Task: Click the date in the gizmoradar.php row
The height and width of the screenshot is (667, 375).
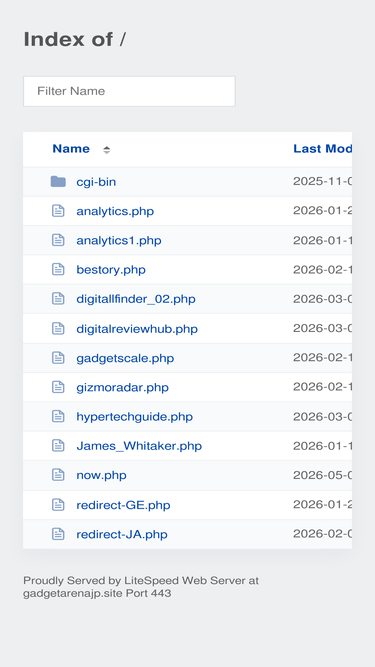Action: click(x=323, y=387)
